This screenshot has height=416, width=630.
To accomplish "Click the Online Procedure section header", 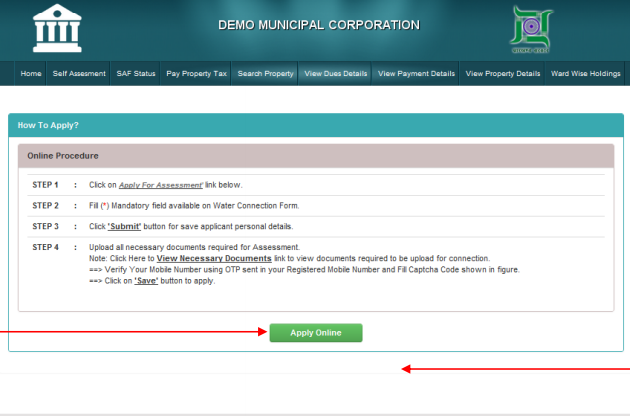I will [316, 156].
